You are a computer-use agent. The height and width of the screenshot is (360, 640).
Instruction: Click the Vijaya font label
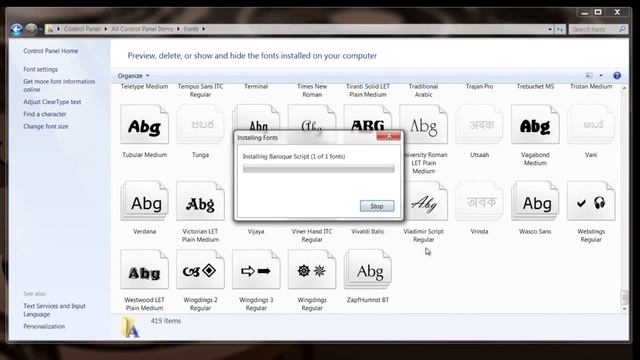point(256,231)
